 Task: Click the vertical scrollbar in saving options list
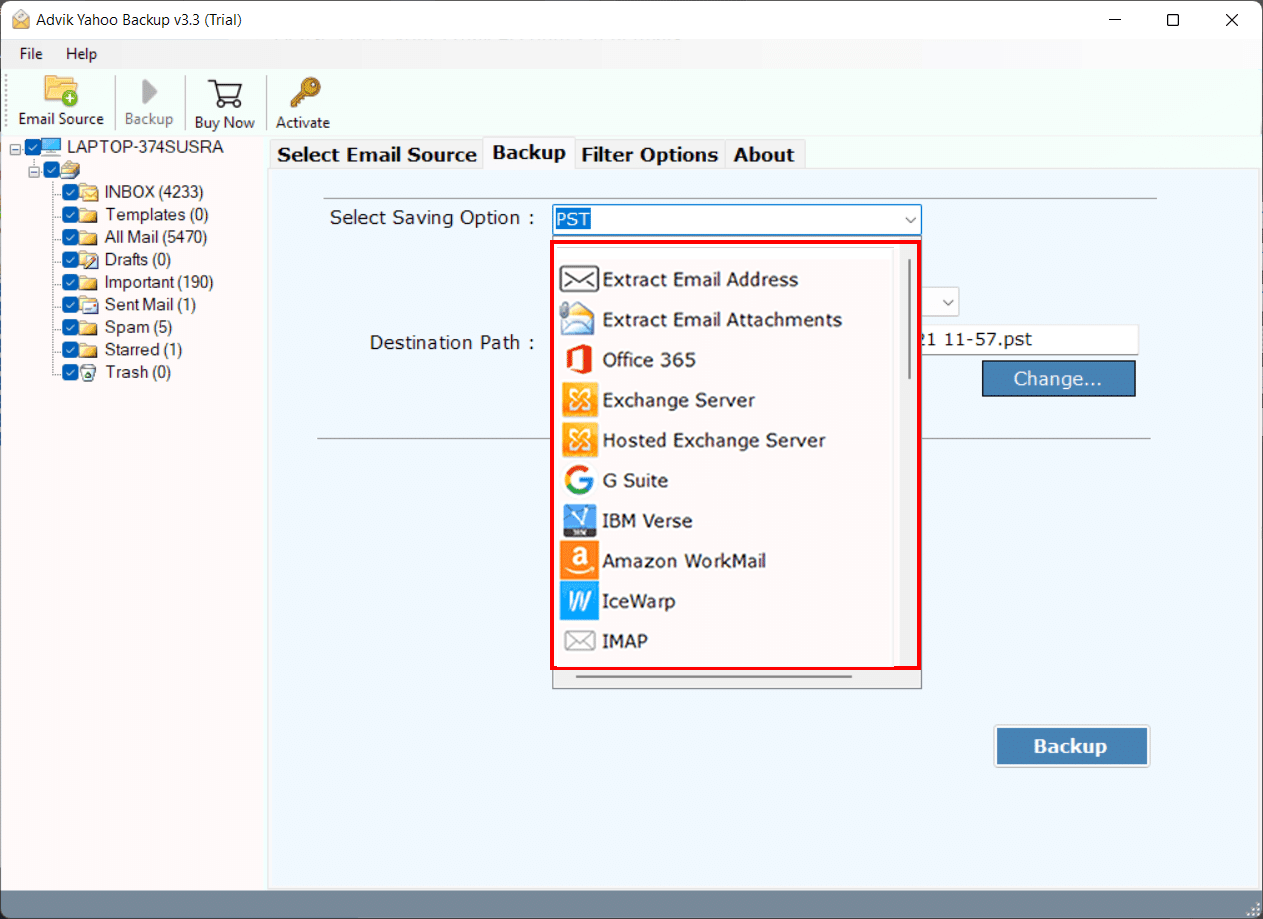tap(909, 320)
